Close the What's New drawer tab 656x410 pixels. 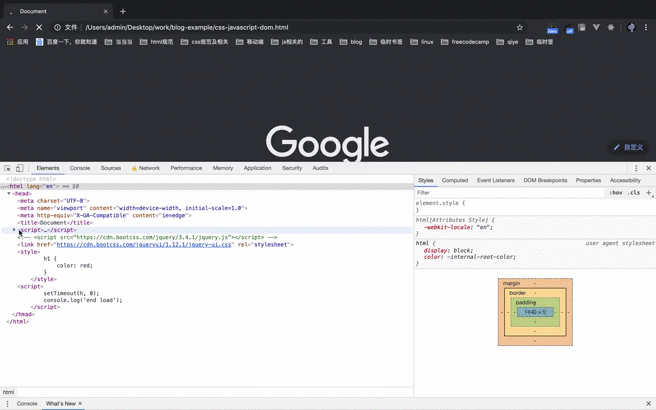(x=80, y=403)
